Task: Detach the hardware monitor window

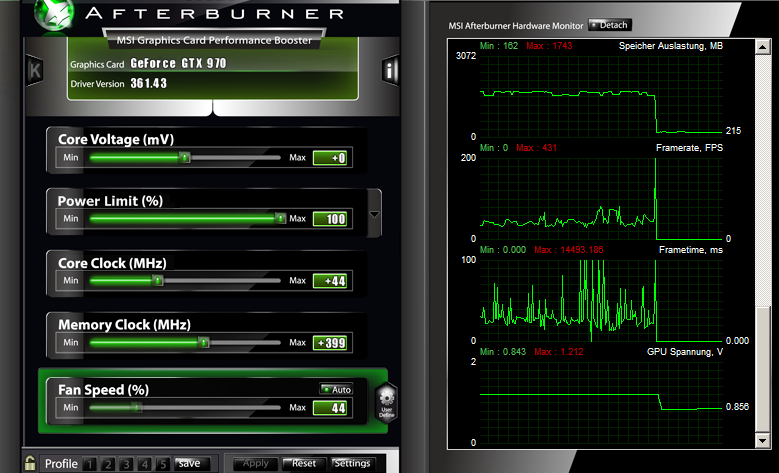Action: pyautogui.click(x=610, y=25)
